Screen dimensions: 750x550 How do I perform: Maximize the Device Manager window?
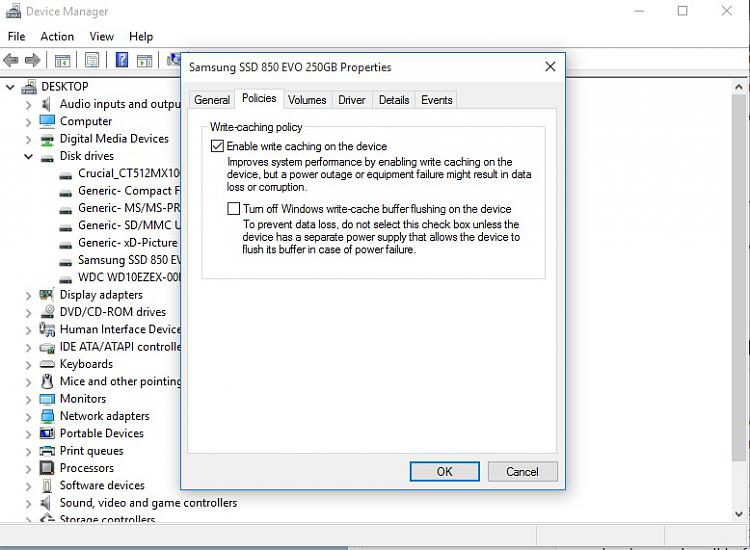(x=683, y=11)
